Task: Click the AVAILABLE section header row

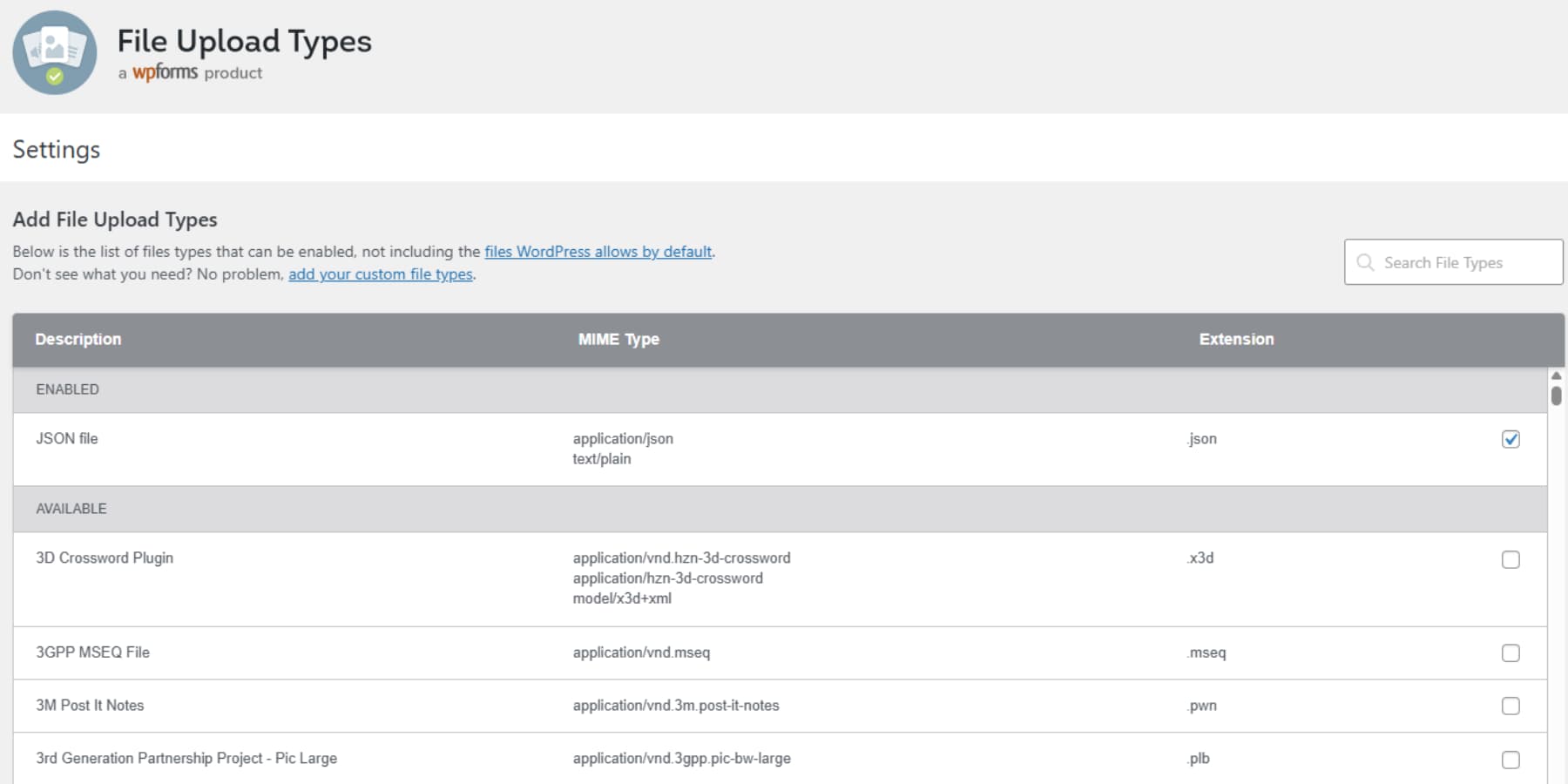Action: click(x=71, y=509)
